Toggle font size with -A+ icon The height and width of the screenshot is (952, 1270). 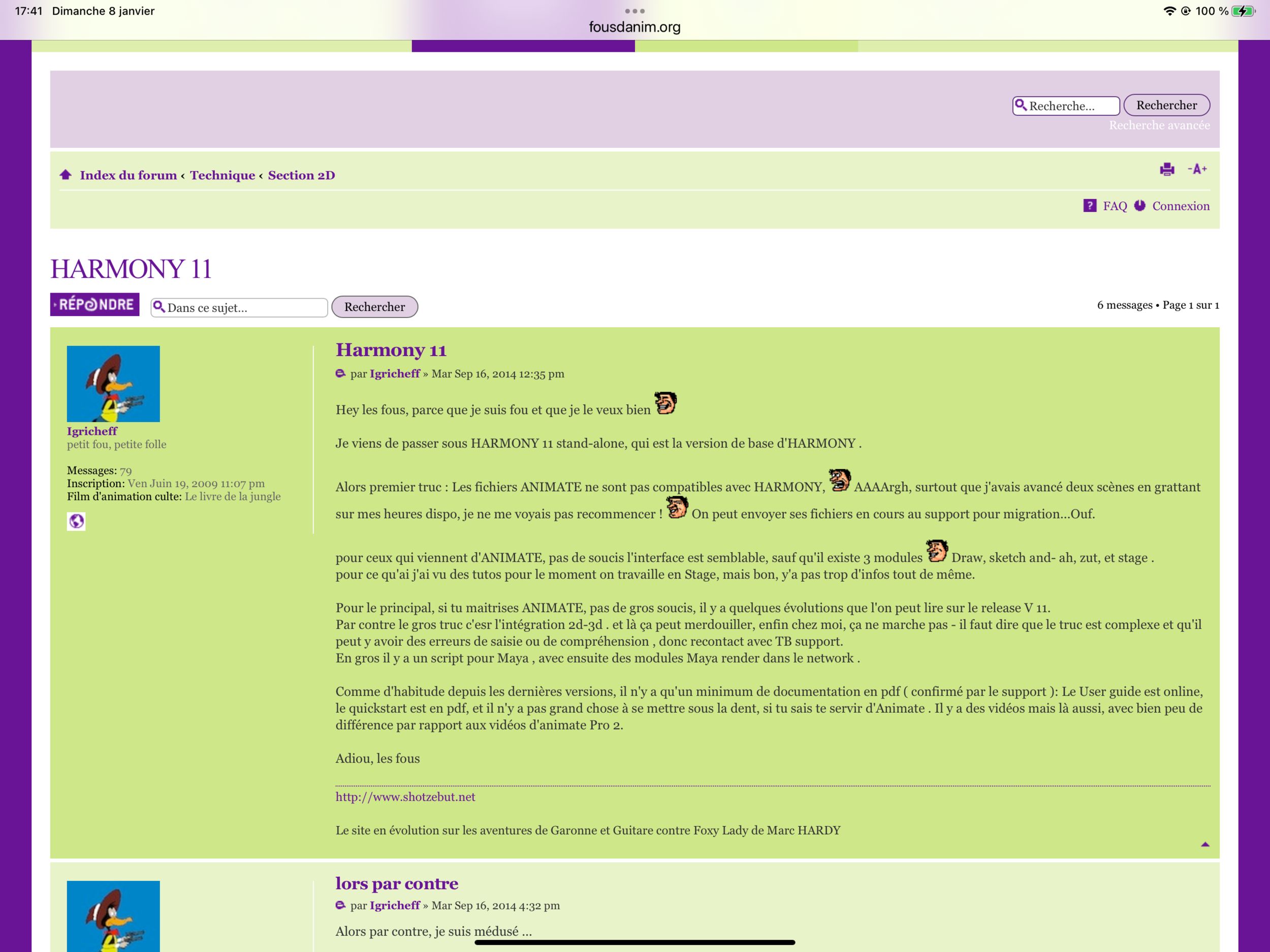[1197, 169]
